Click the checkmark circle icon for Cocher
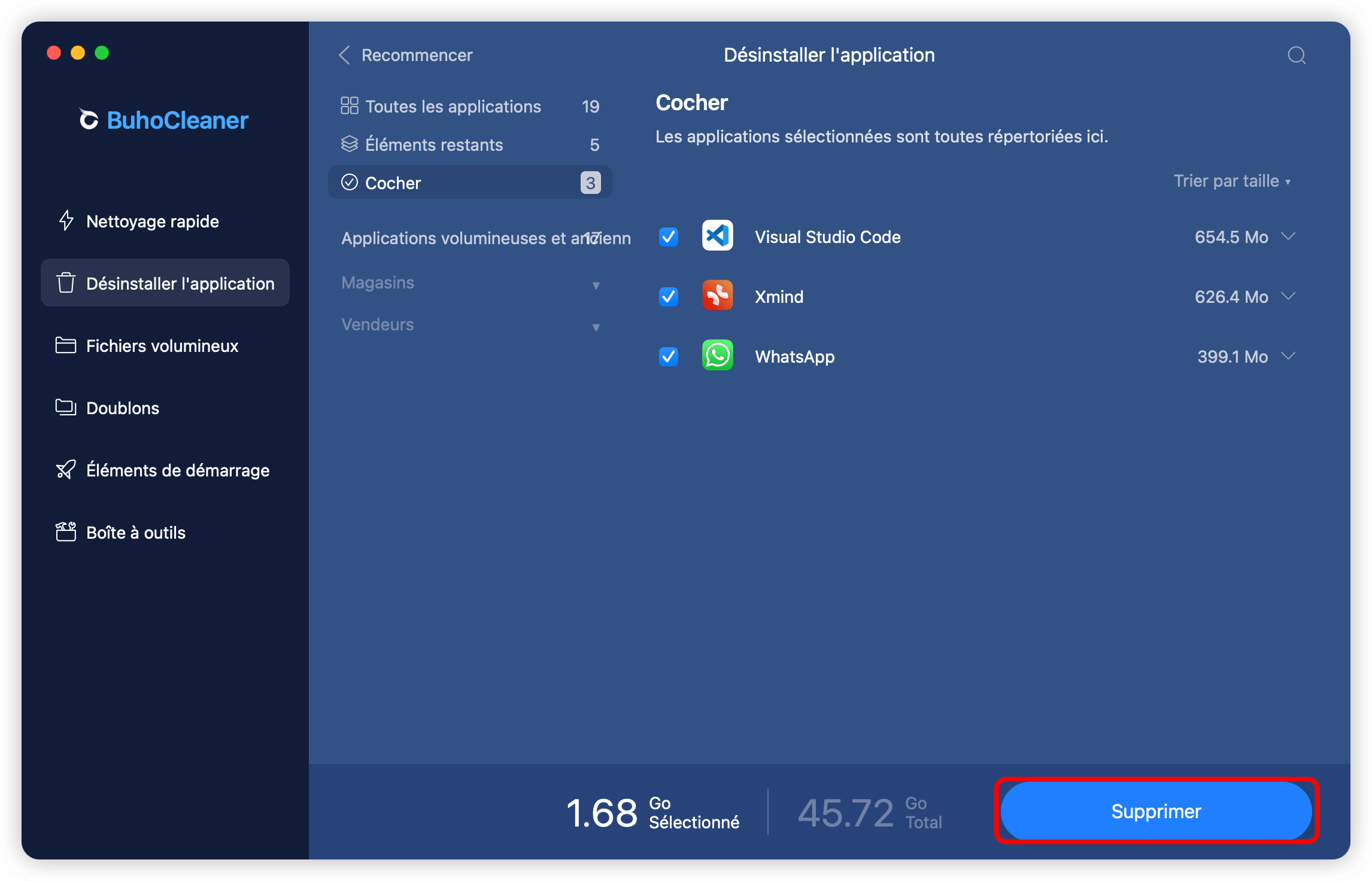Image resolution: width=1372 pixels, height=881 pixels. point(350,182)
